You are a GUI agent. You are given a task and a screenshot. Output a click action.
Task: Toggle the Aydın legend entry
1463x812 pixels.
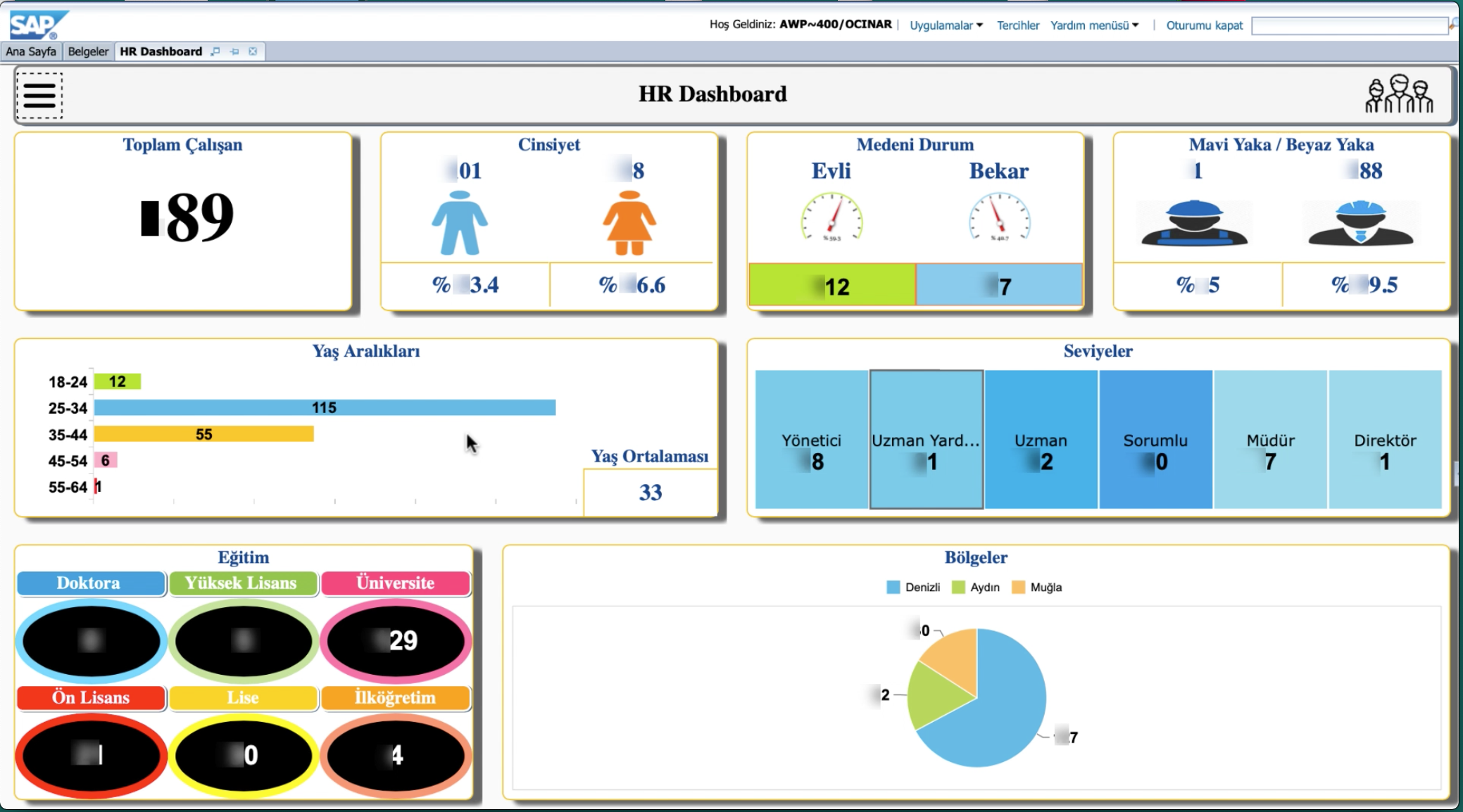976,587
